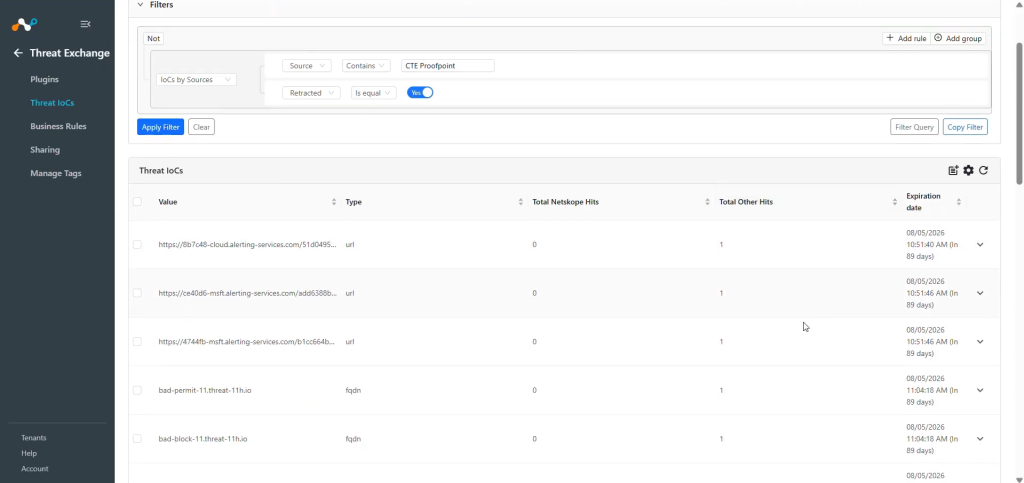The width and height of the screenshot is (1024, 483).
Task: Open the Is equal operator dropdown
Action: [x=374, y=93]
